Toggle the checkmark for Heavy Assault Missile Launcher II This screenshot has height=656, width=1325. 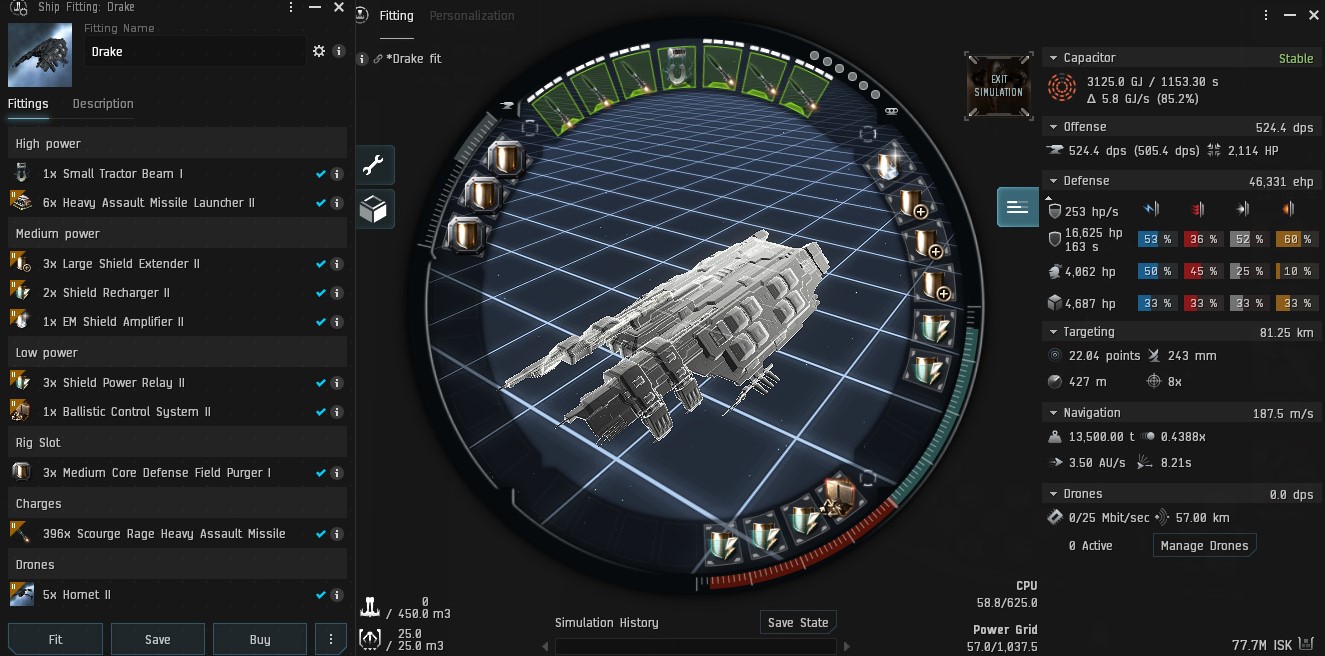pos(321,203)
